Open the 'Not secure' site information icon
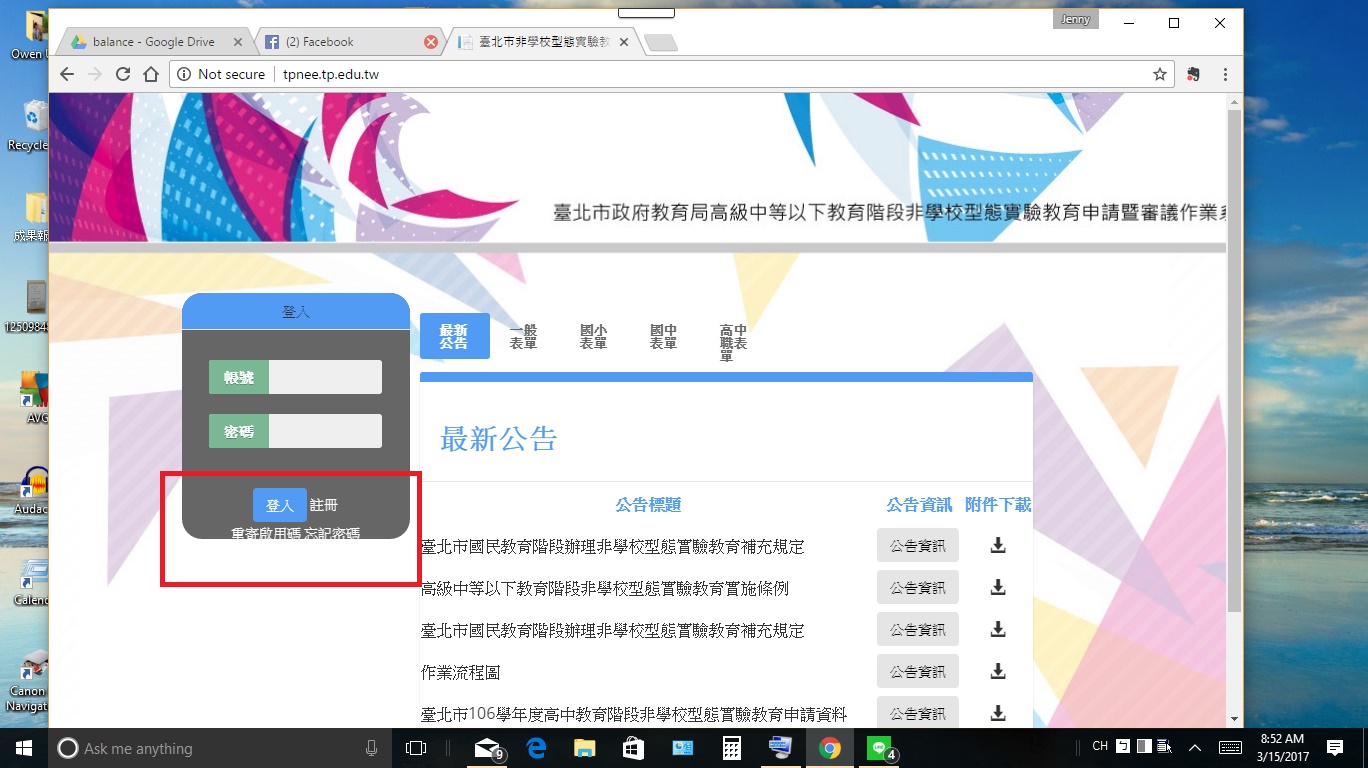1368x768 pixels. [186, 74]
